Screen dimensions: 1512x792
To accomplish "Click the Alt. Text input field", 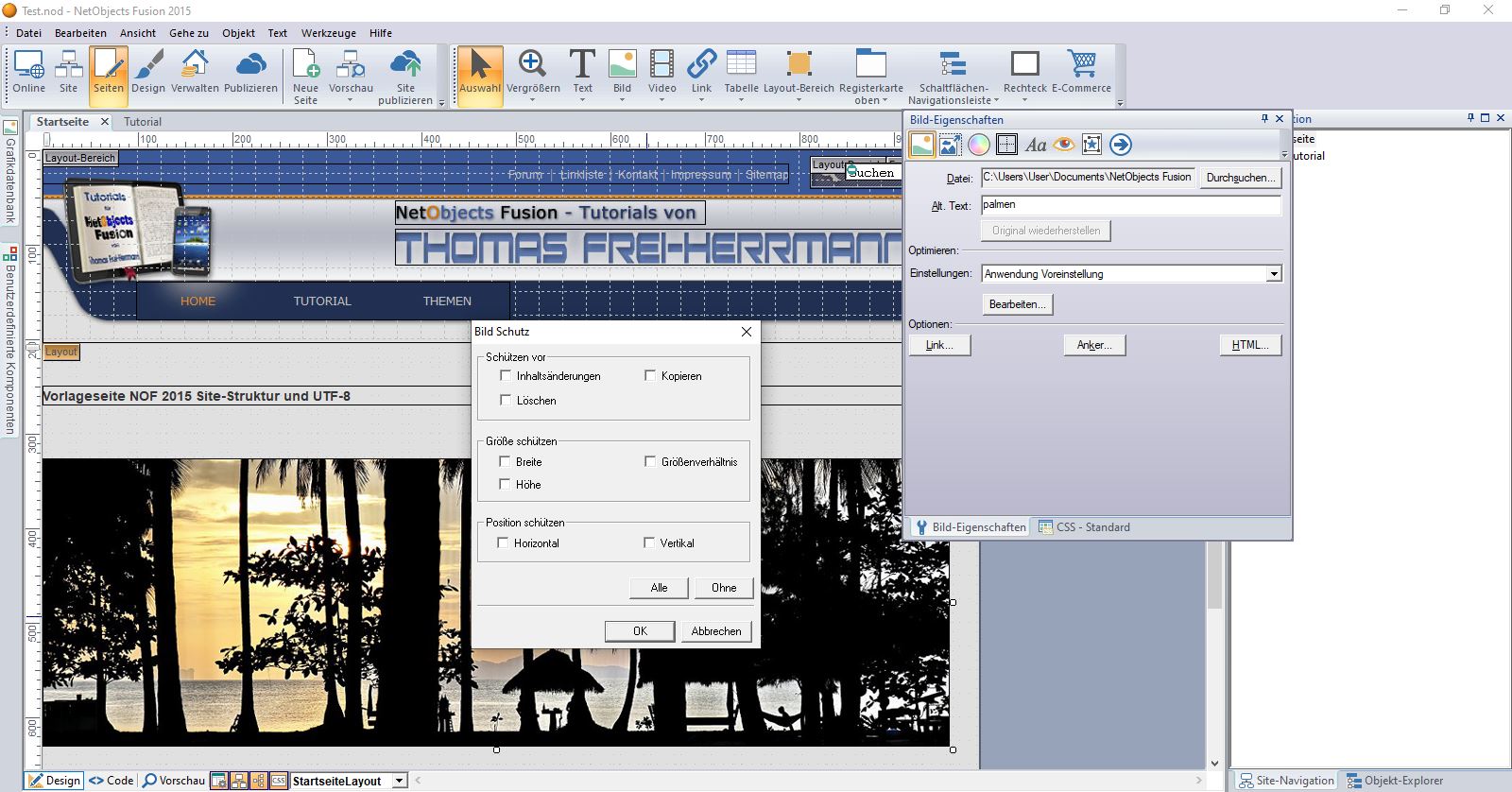I will coord(1130,205).
